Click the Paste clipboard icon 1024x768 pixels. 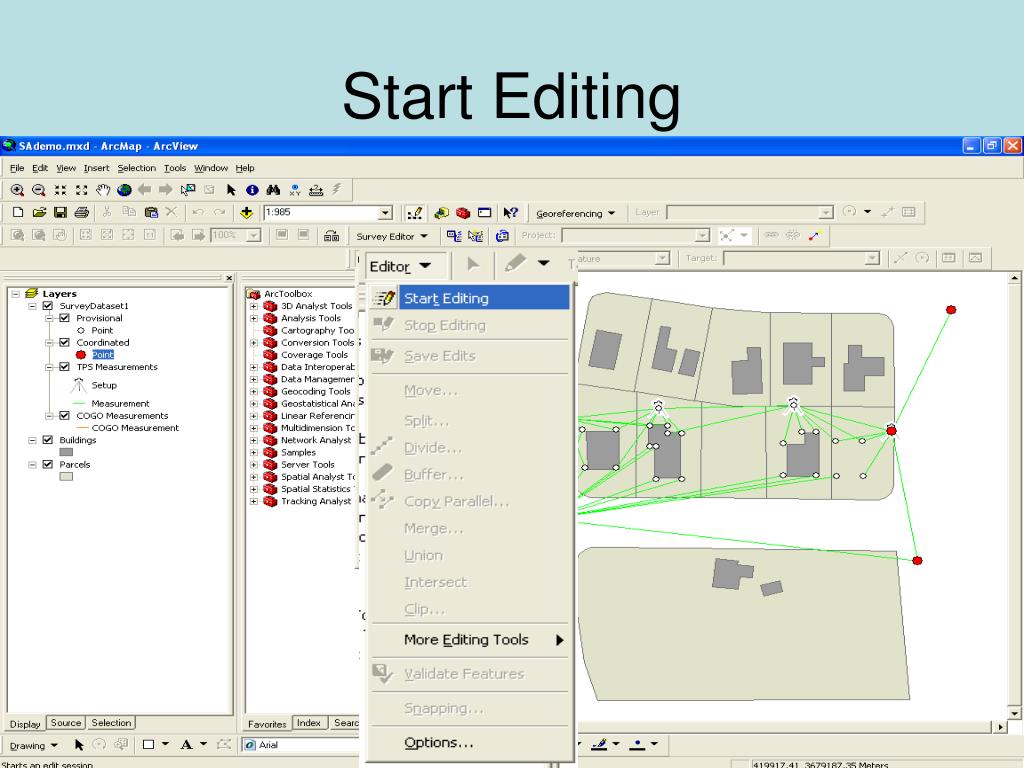(151, 212)
